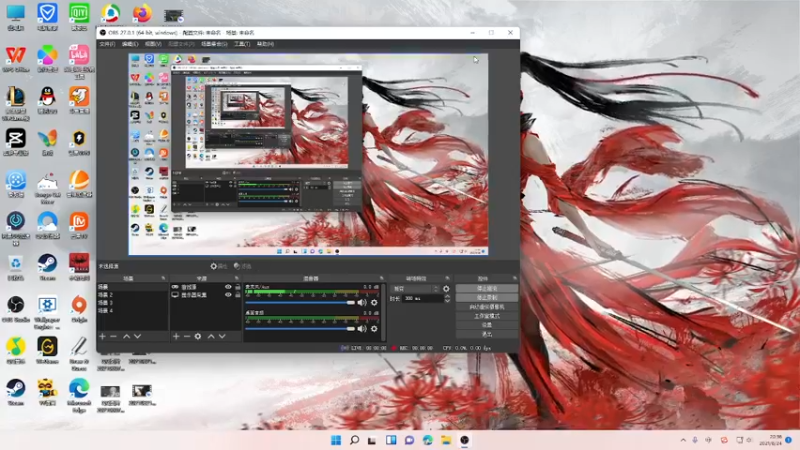Open the File (文件) menu in OBS
The width and height of the screenshot is (800, 450).
click(107, 44)
